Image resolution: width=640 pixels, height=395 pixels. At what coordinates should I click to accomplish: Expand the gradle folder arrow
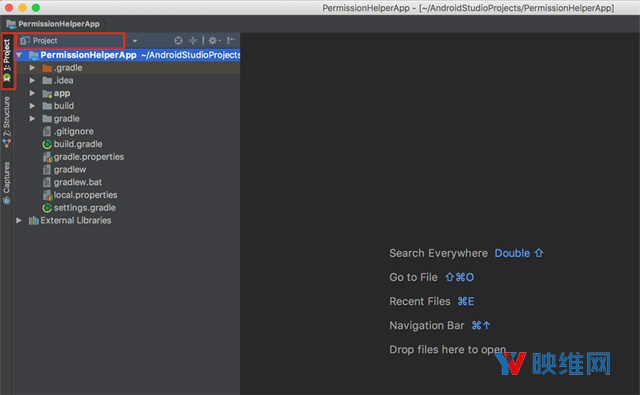[32, 118]
